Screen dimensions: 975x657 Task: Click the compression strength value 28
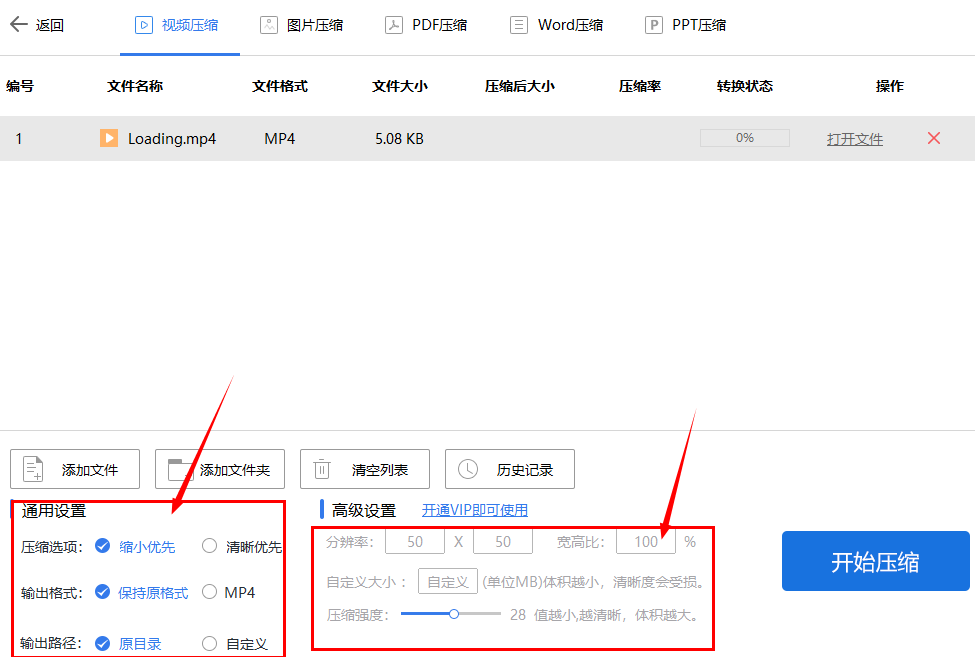point(518,615)
